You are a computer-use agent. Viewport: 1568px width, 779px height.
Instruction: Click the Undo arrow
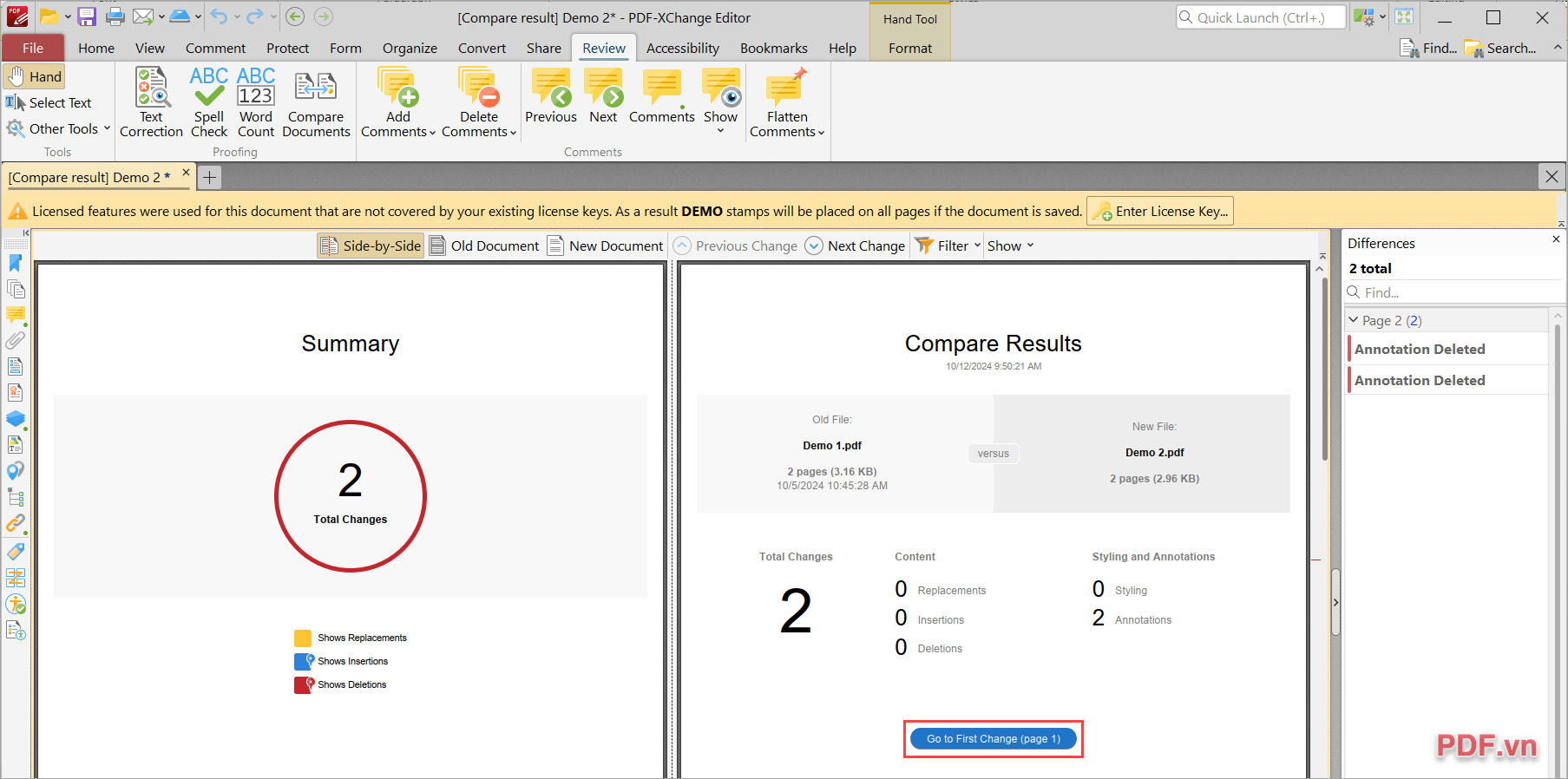coord(219,16)
